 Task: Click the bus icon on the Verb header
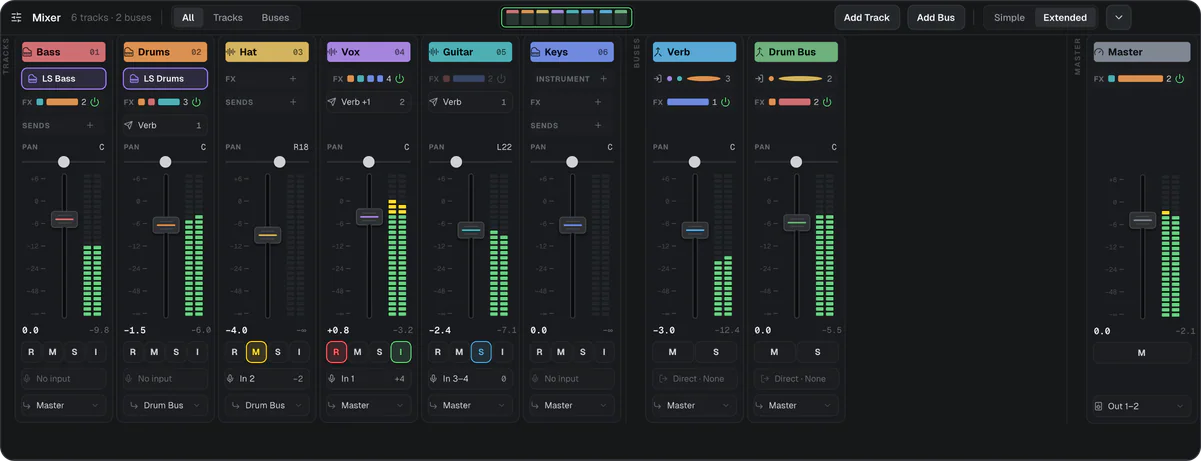point(659,52)
